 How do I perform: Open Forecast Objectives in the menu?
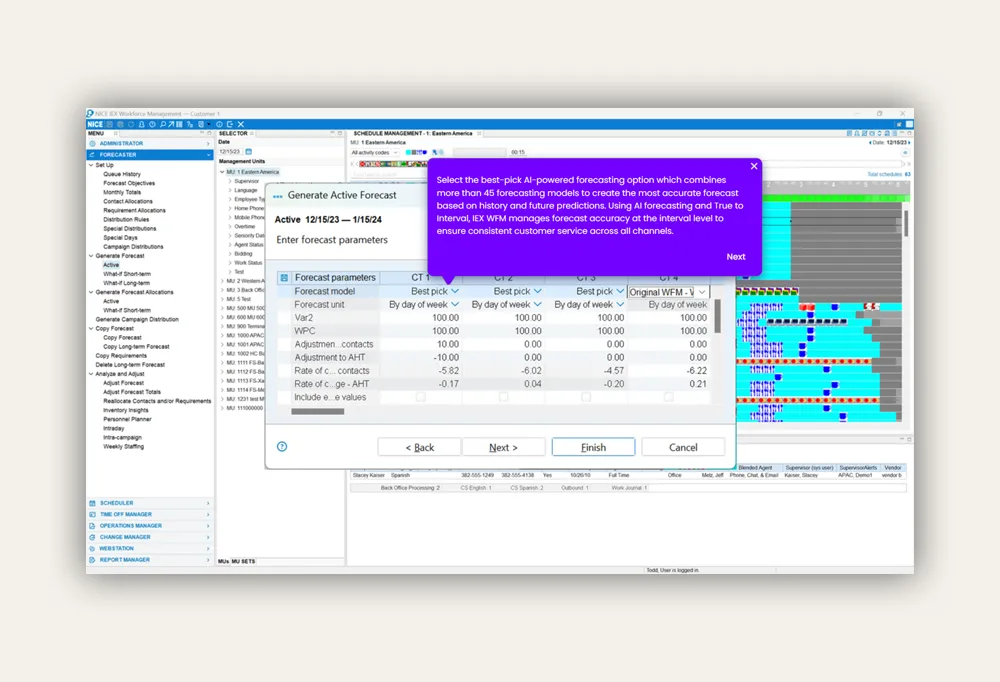click(129, 183)
